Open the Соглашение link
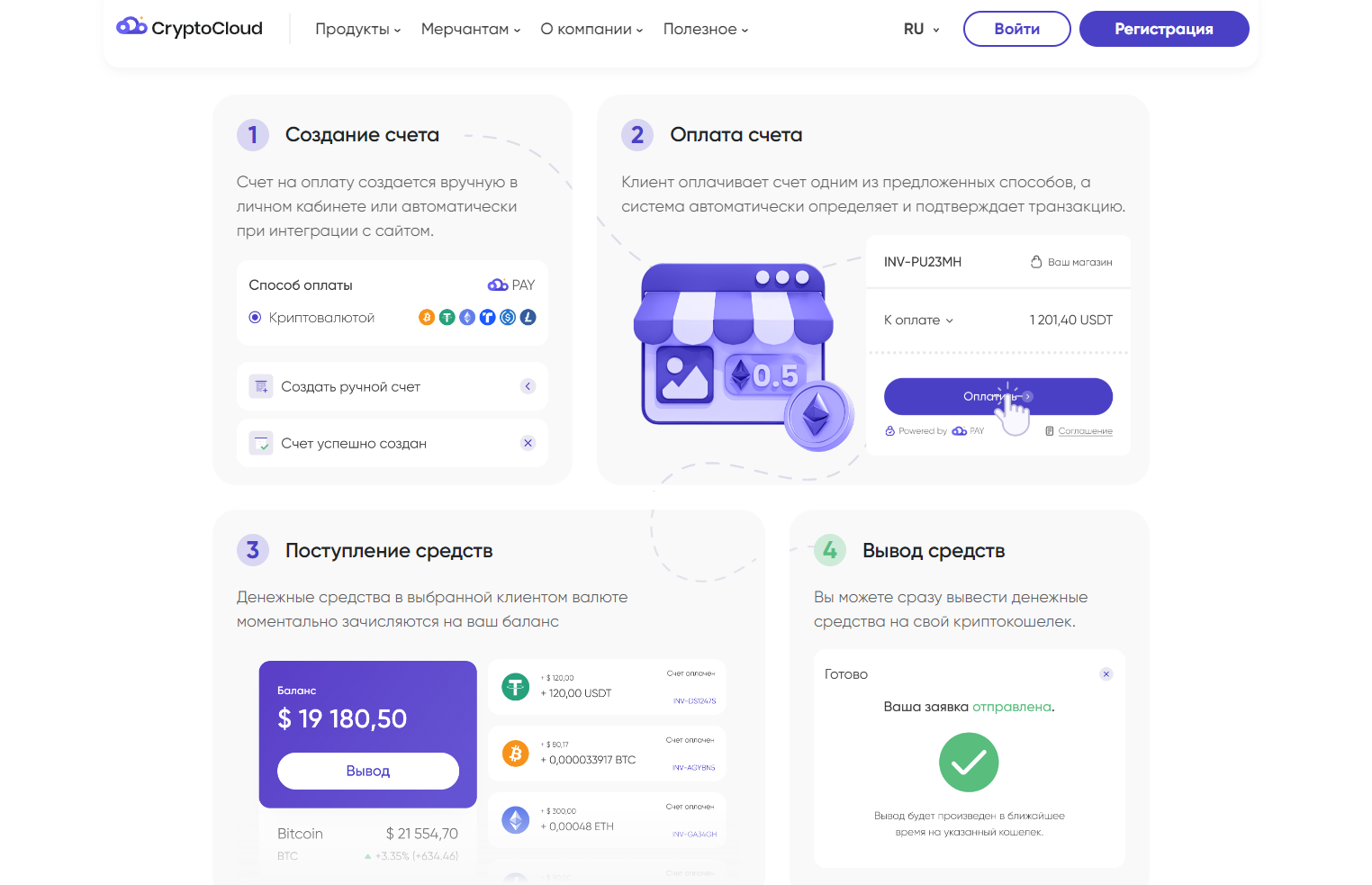Viewport: 1372px width, 885px height. click(1086, 431)
